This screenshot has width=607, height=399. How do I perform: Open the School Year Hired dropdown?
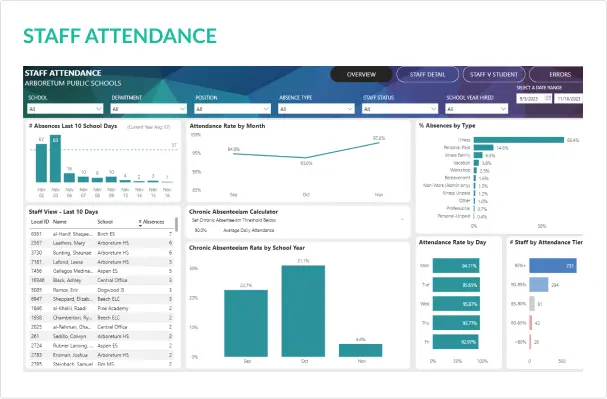coord(477,109)
